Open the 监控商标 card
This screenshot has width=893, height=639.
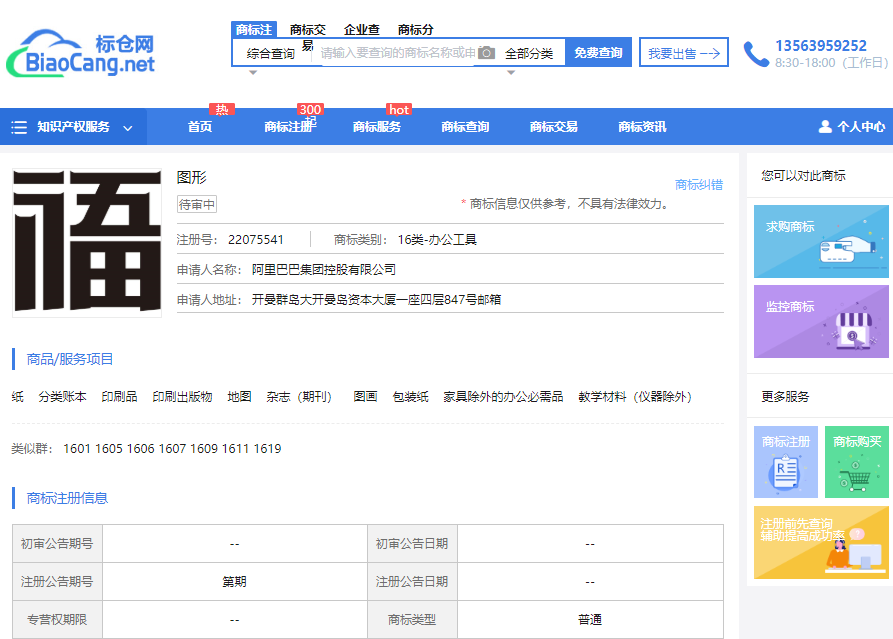821,322
